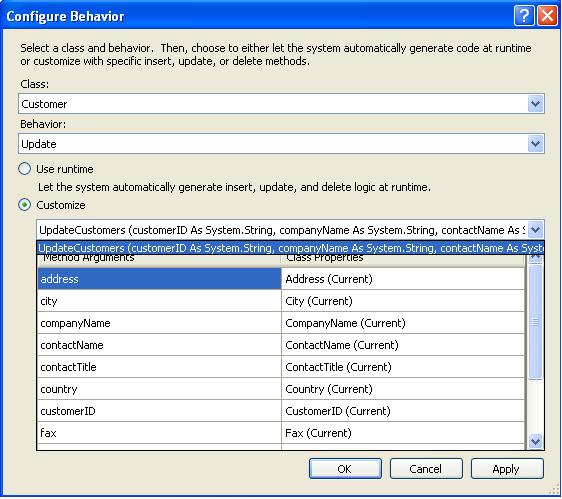Click the Apply button

507,469
